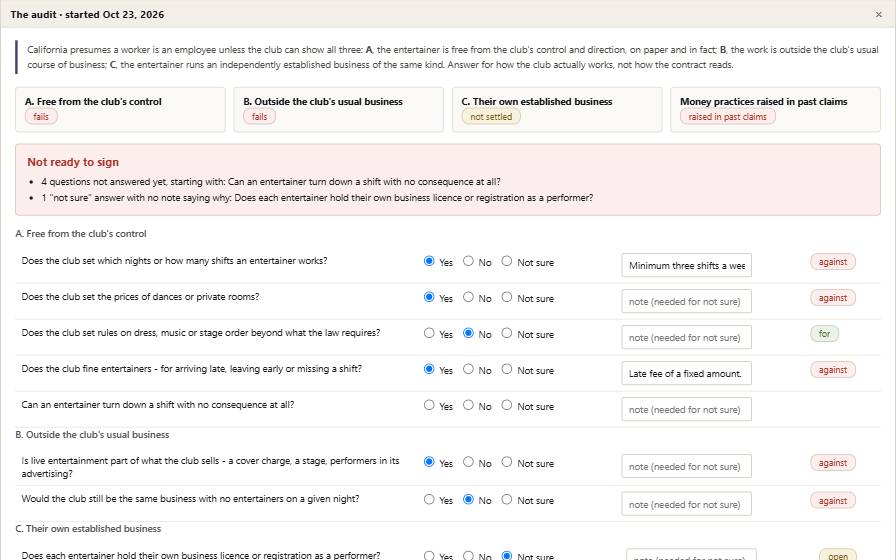Edit the 'Minimum three shifts a wee' note

click(x=686, y=265)
